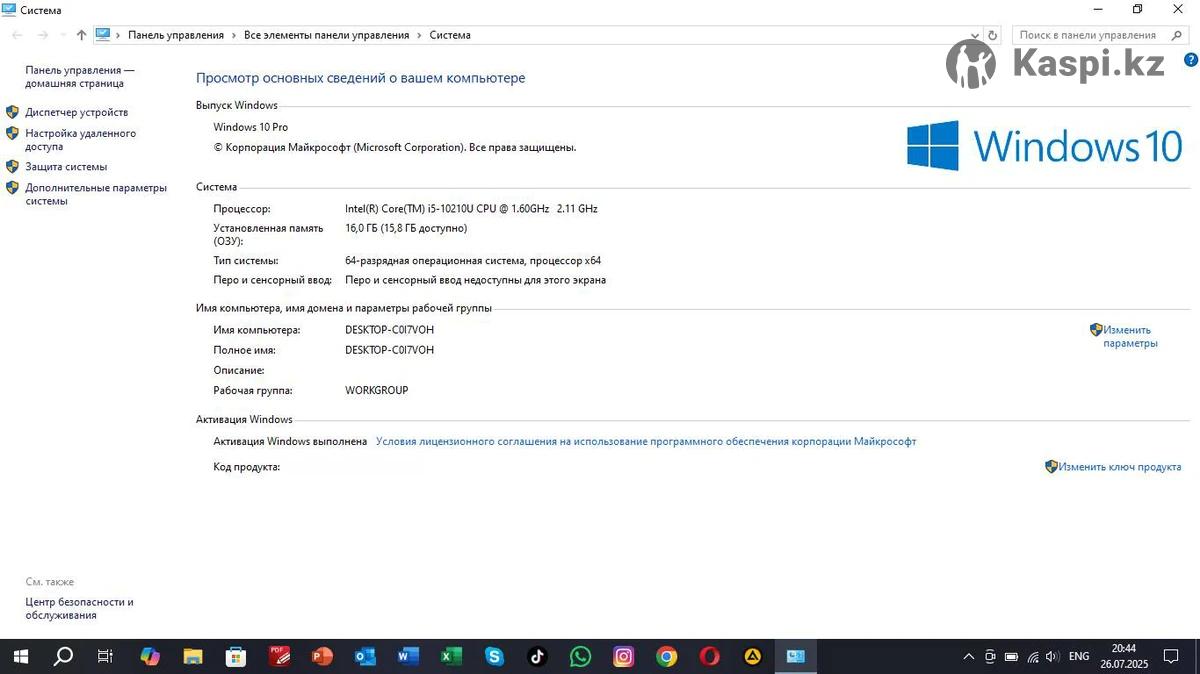Launch Word from the taskbar
Image resolution: width=1200 pixels, height=674 pixels.
[x=408, y=657]
